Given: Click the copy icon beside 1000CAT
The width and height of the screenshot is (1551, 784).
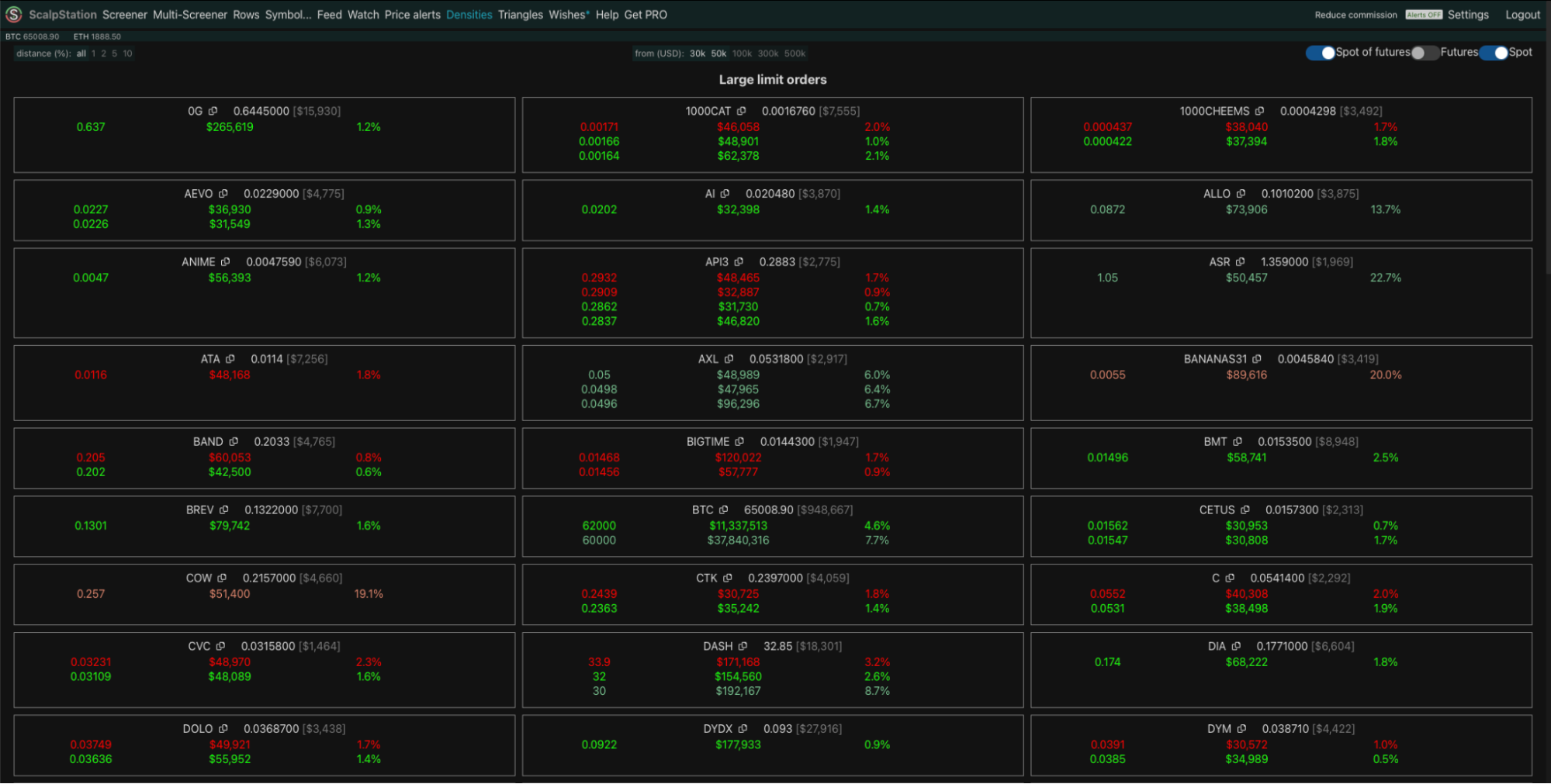Looking at the screenshot, I should (742, 111).
